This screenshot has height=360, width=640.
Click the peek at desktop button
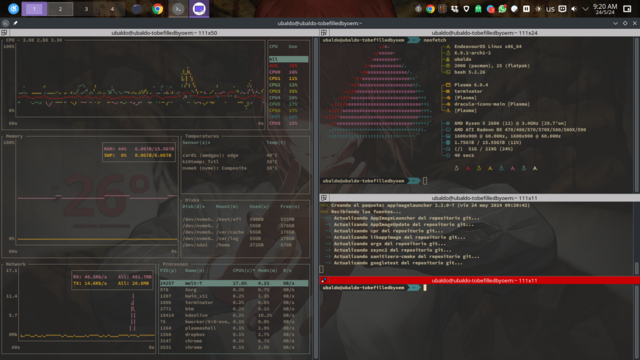627,9
